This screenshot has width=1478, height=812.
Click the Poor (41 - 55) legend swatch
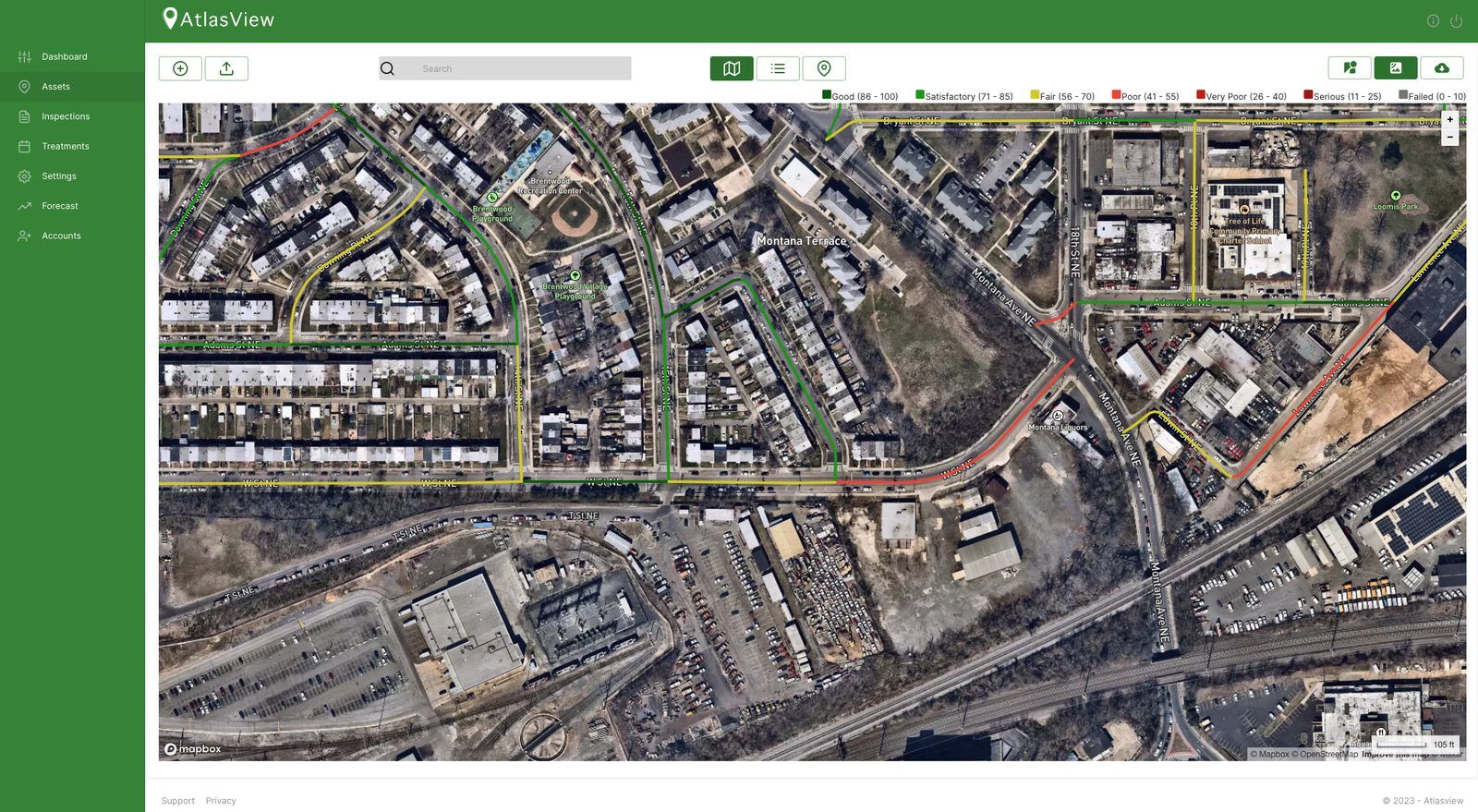click(1116, 94)
